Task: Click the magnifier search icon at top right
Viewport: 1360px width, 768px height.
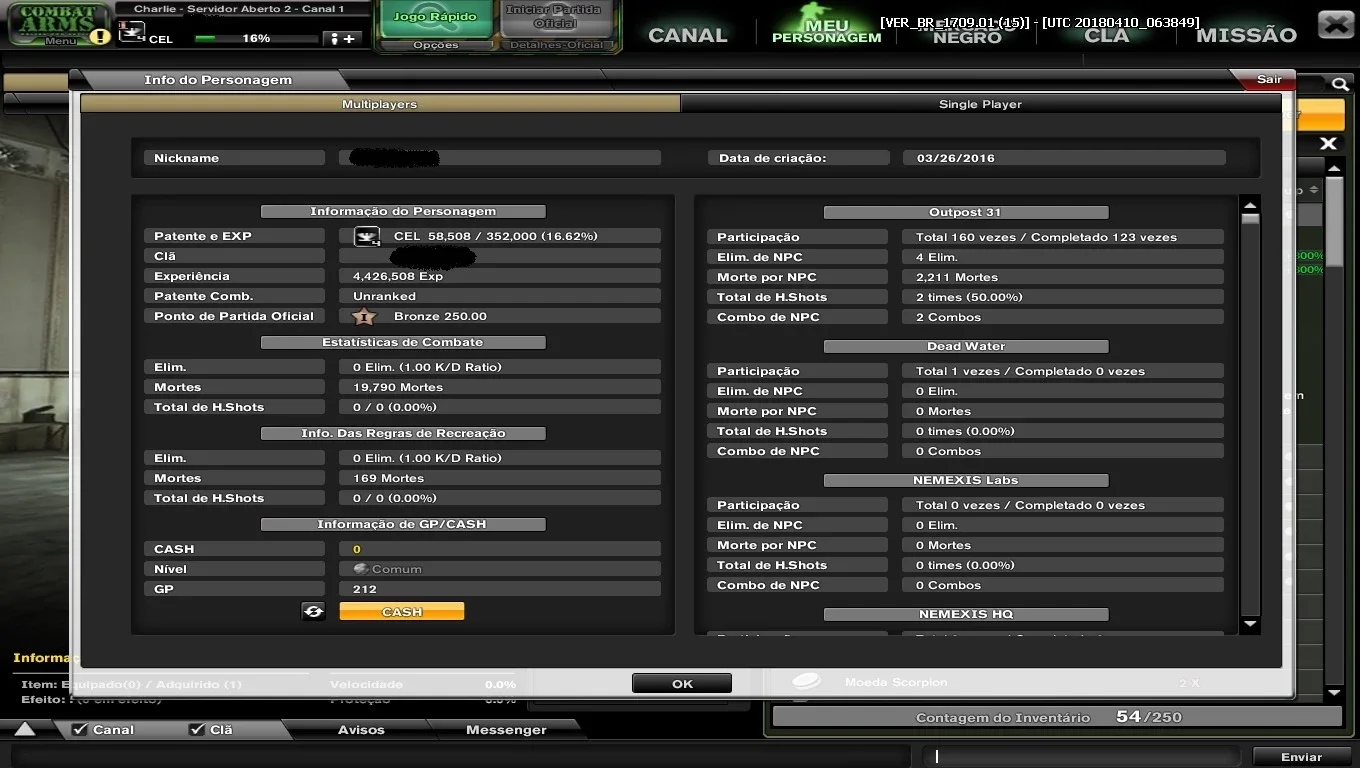Action: point(1339,85)
